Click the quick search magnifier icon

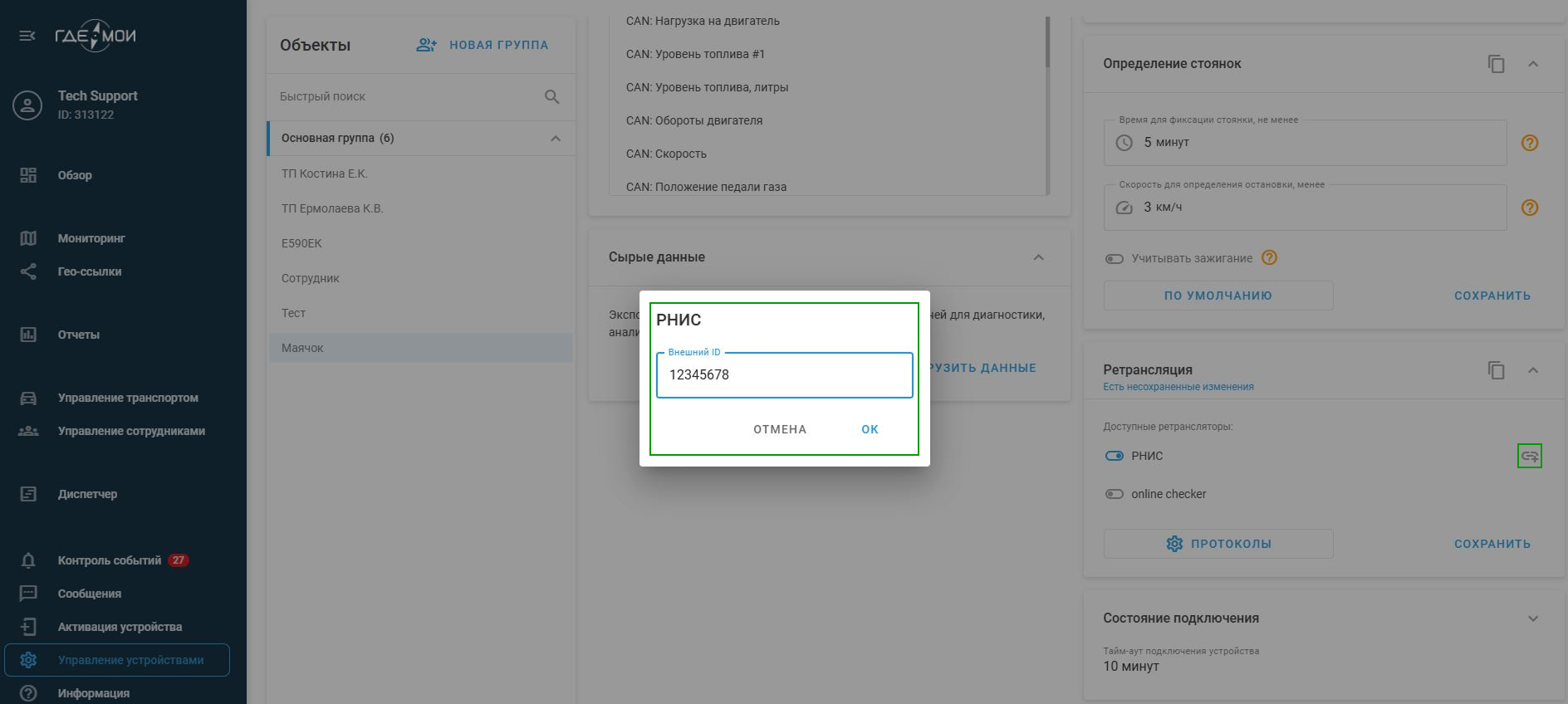tap(551, 96)
